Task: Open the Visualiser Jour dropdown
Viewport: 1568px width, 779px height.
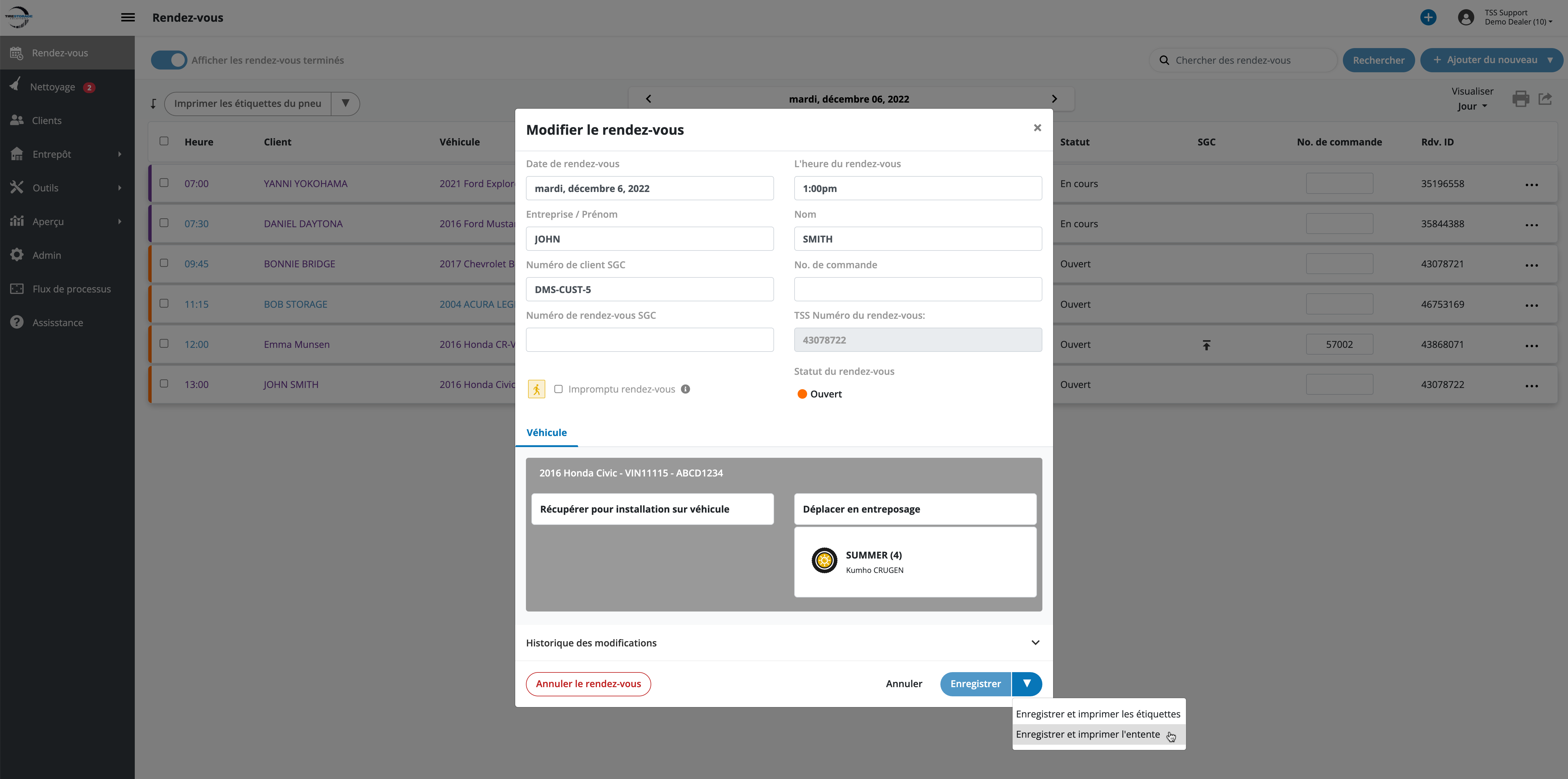Action: (1471, 107)
